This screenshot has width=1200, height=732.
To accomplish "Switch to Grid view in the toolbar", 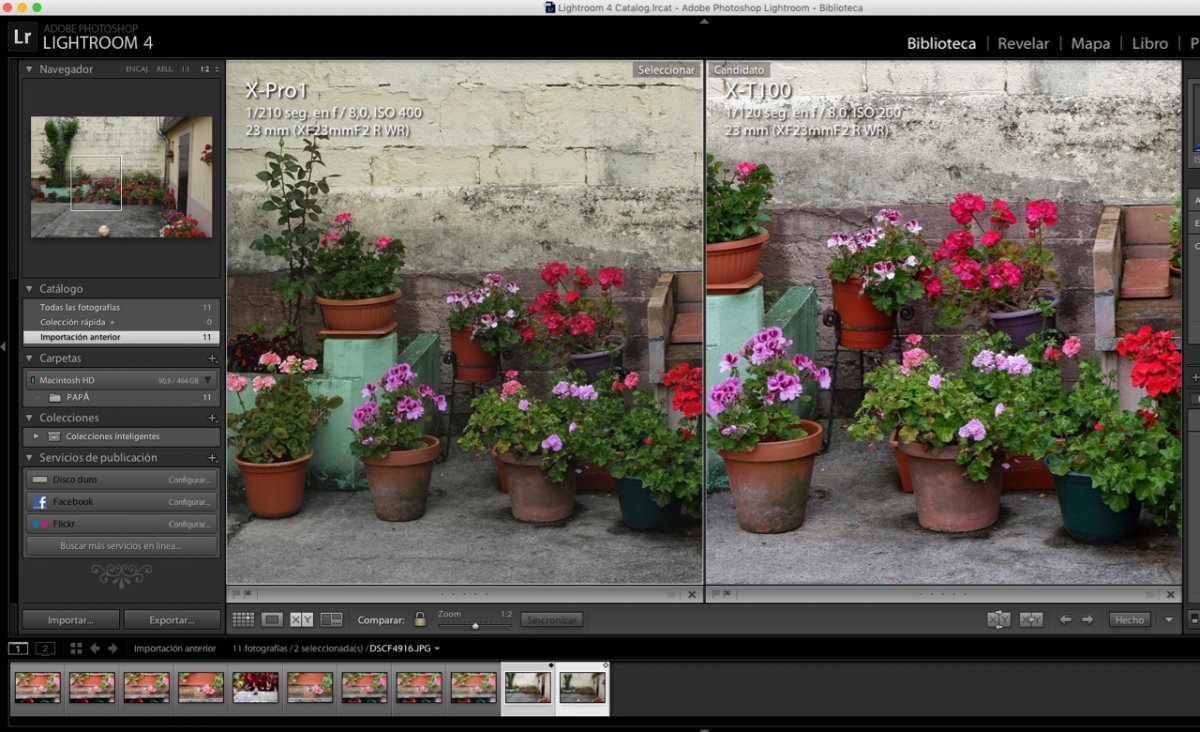I will pos(243,620).
